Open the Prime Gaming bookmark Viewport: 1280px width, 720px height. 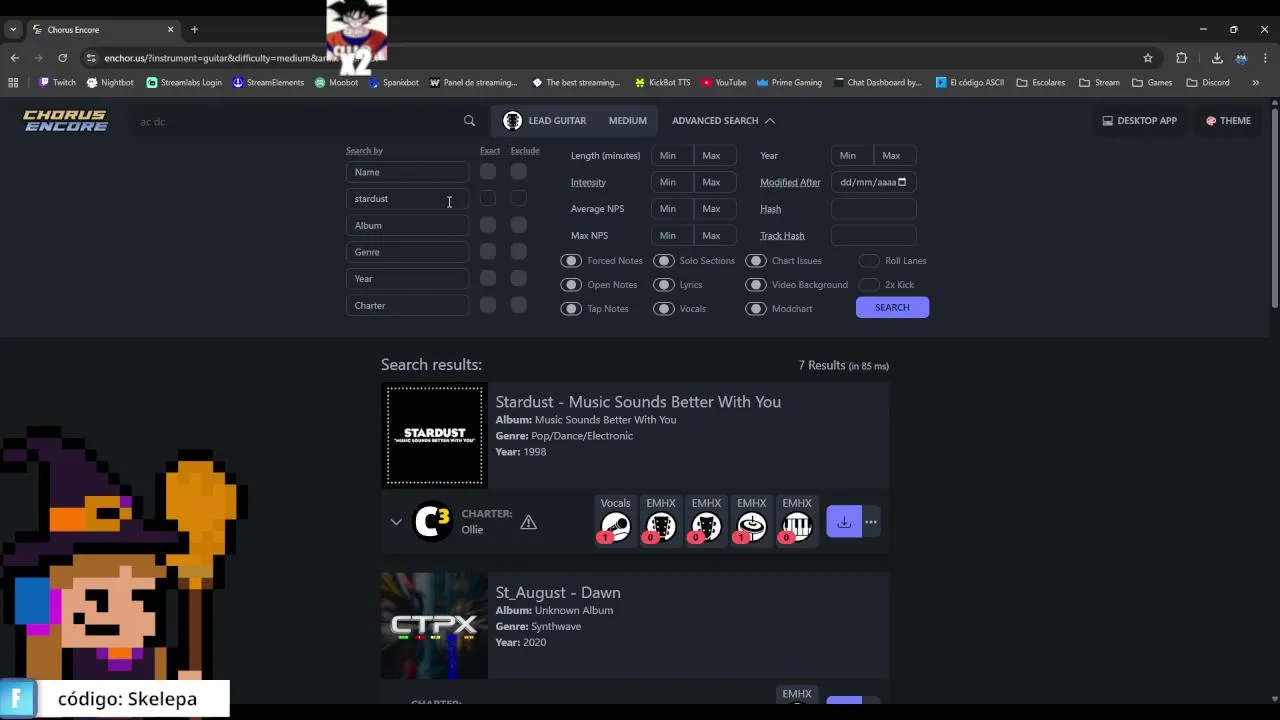(x=789, y=83)
